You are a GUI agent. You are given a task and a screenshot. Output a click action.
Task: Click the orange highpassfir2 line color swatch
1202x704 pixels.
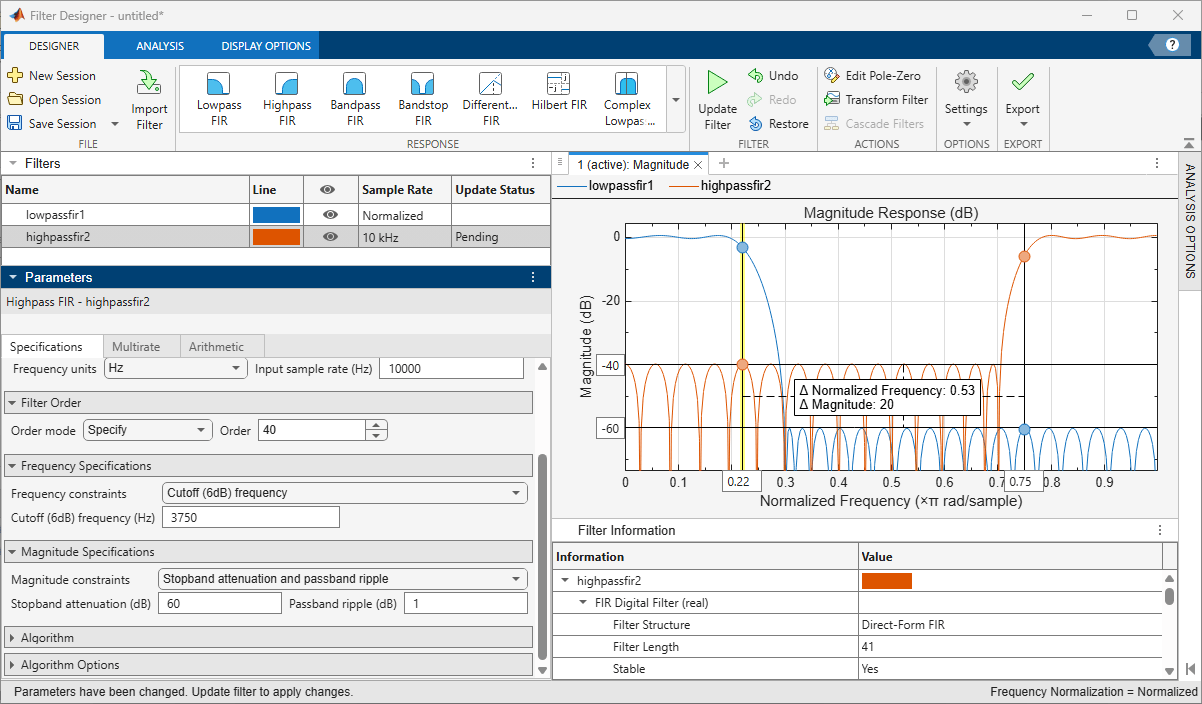coord(276,236)
